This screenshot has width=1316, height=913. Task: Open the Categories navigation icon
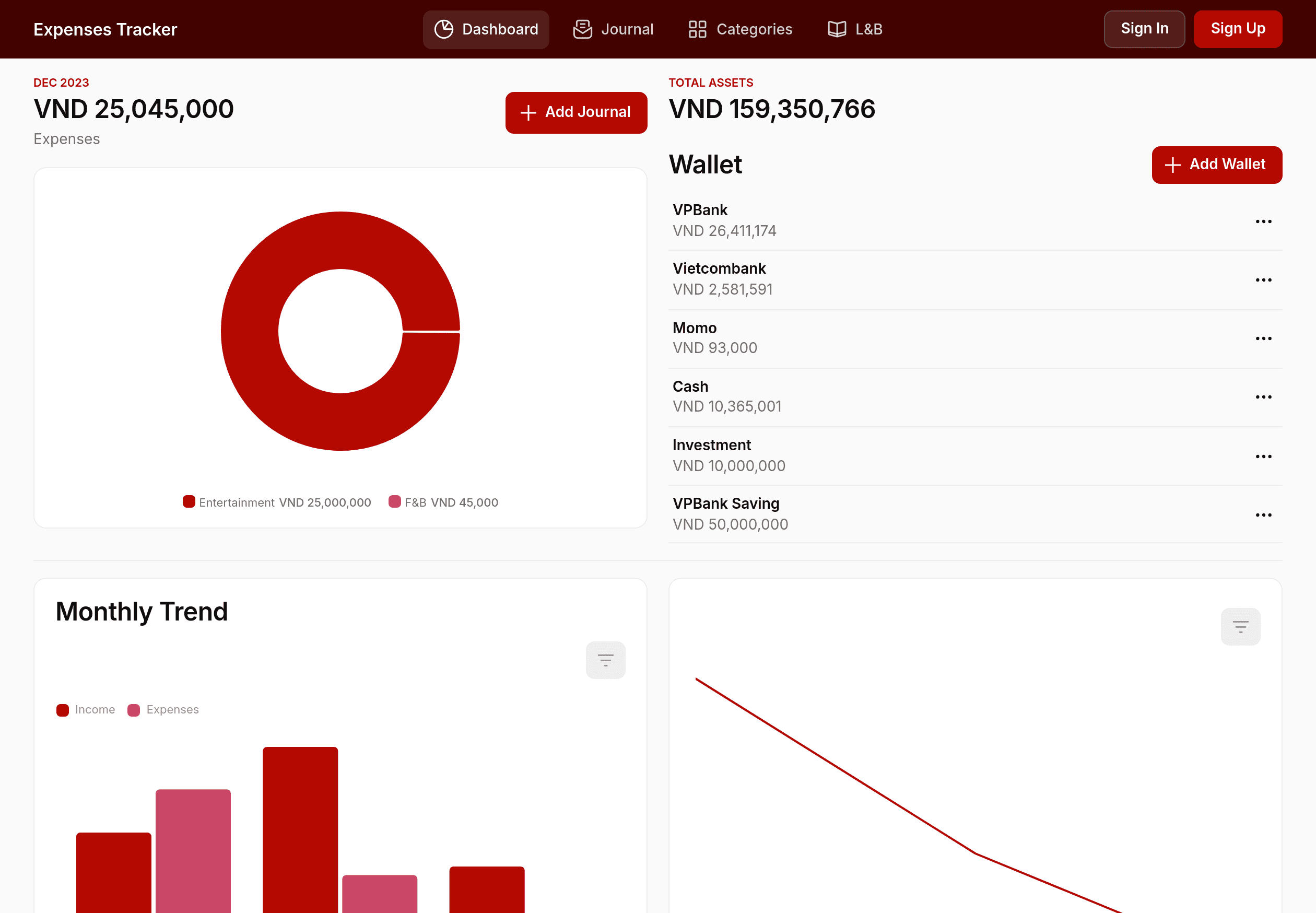[x=697, y=29]
